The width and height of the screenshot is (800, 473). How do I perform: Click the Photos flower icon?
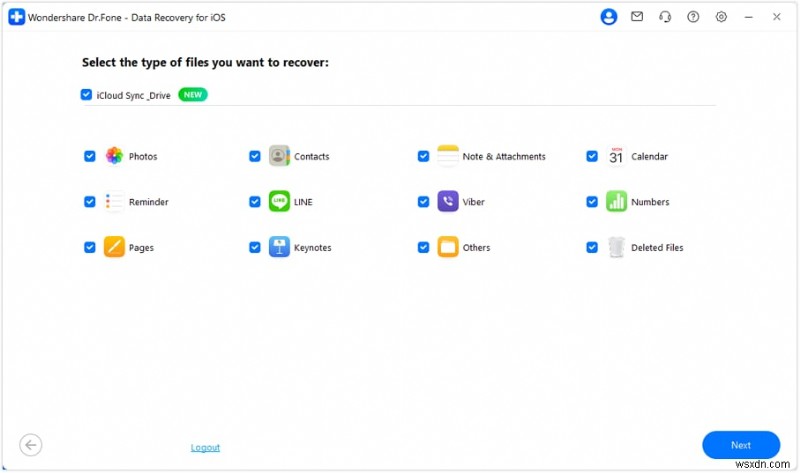[x=114, y=156]
